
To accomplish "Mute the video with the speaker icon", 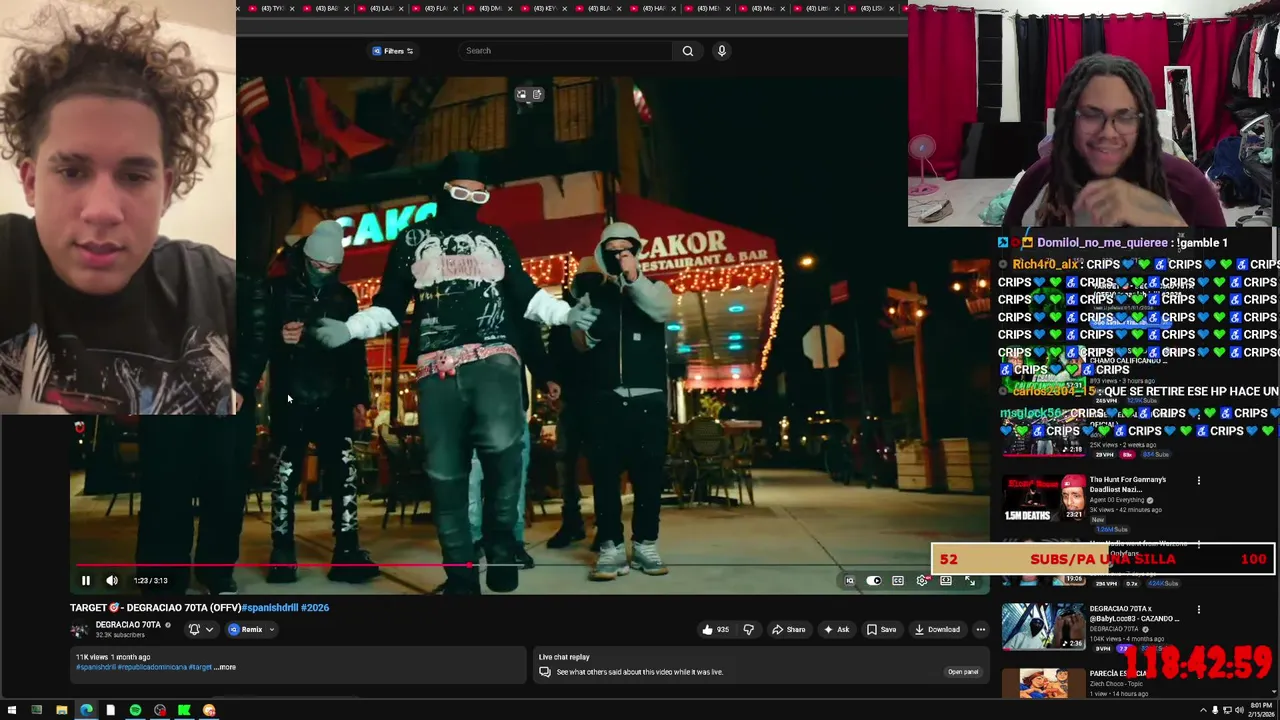I will 112,580.
